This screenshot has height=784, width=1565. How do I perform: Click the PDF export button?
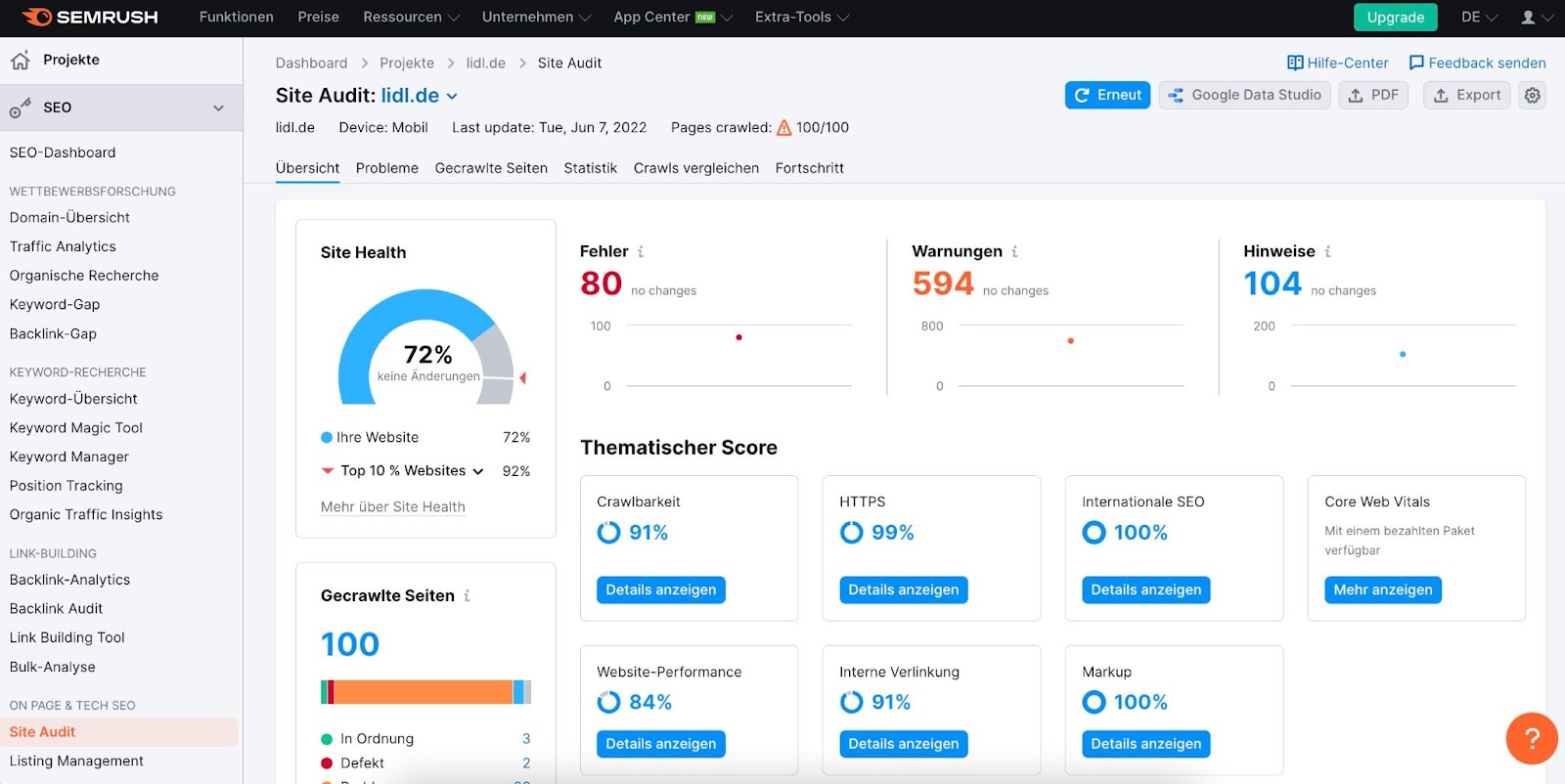point(1373,95)
